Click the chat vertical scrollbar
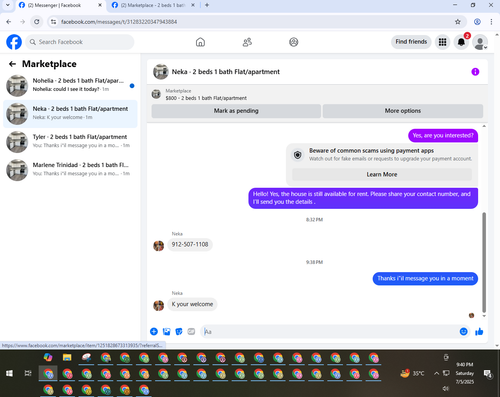Image resolution: width=500 pixels, height=397 pixels. tap(484, 262)
